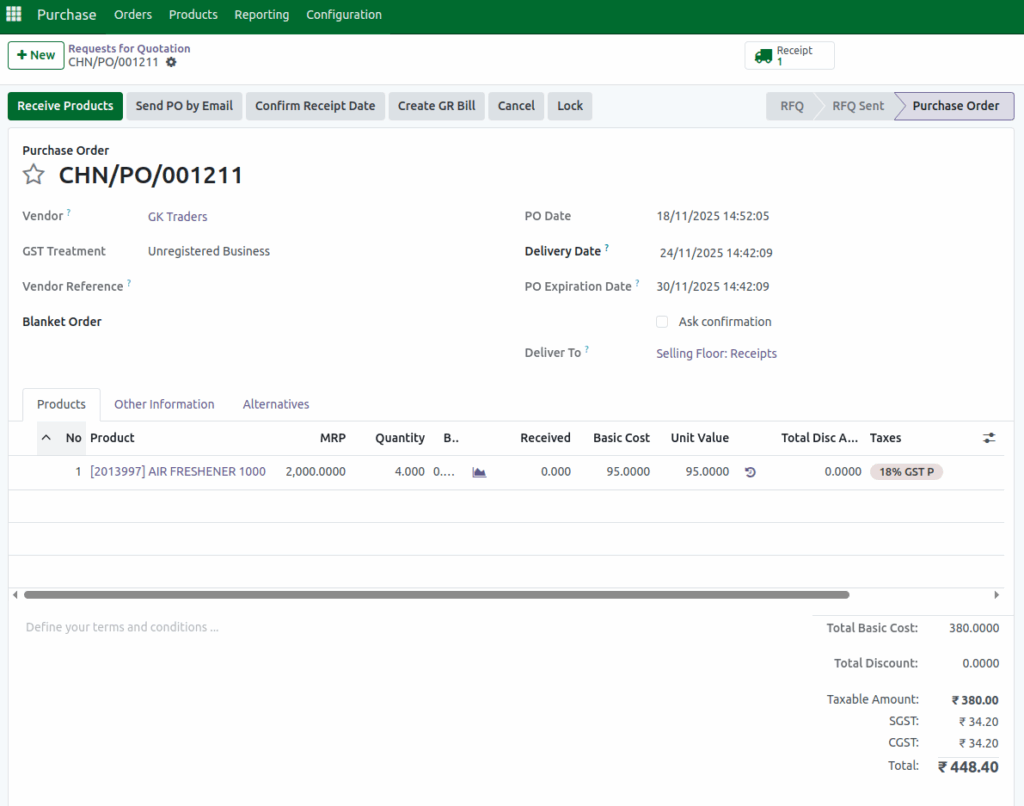Click the sort arrow on the No column

tap(45, 438)
